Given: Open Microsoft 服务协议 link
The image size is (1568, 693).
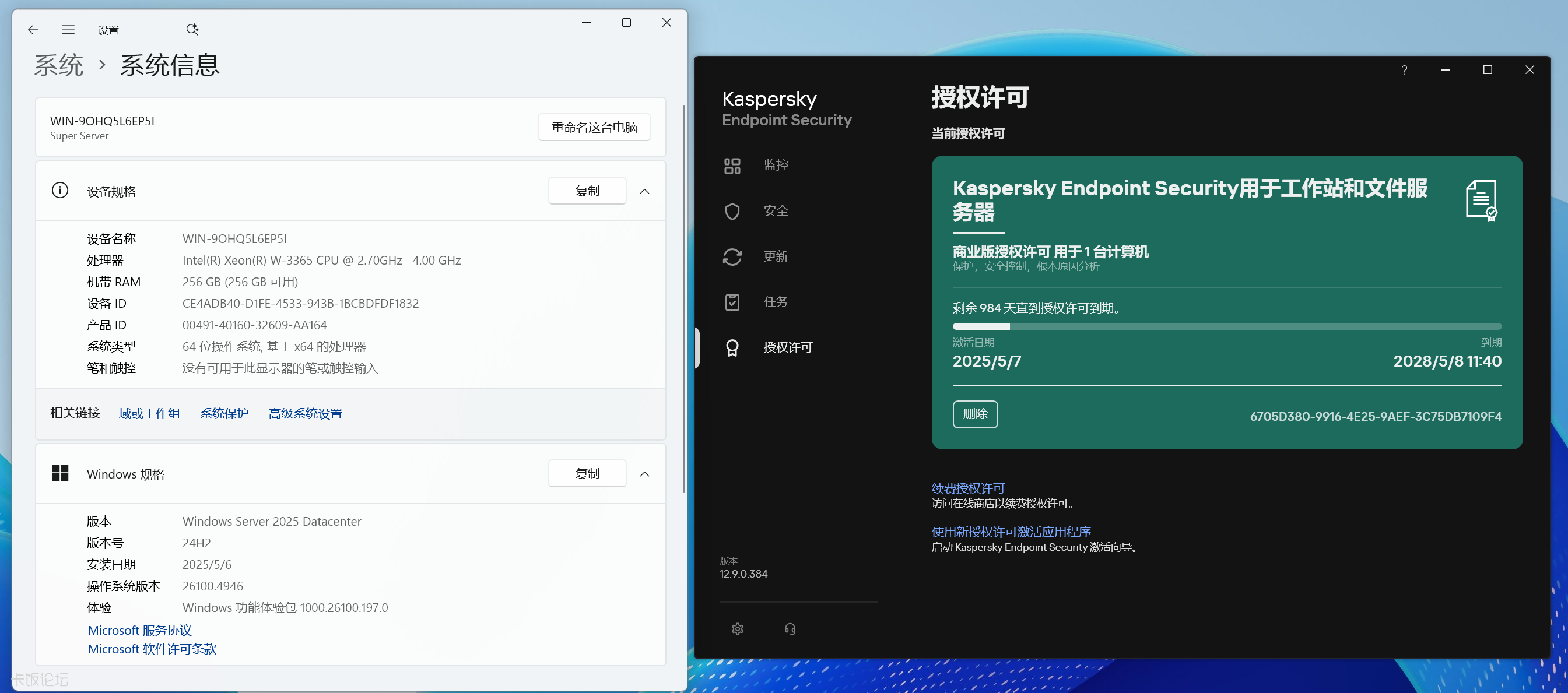Looking at the screenshot, I should coord(139,630).
